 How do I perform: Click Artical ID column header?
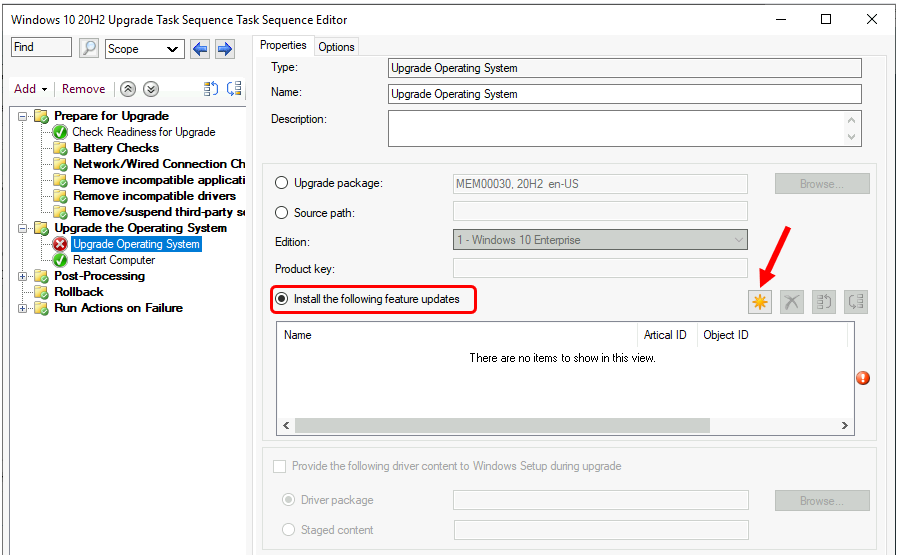(x=666, y=335)
